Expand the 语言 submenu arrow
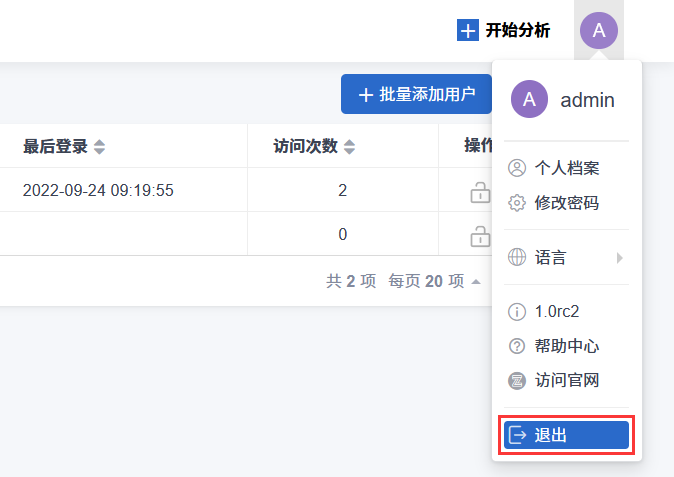The image size is (674, 477). (x=620, y=258)
